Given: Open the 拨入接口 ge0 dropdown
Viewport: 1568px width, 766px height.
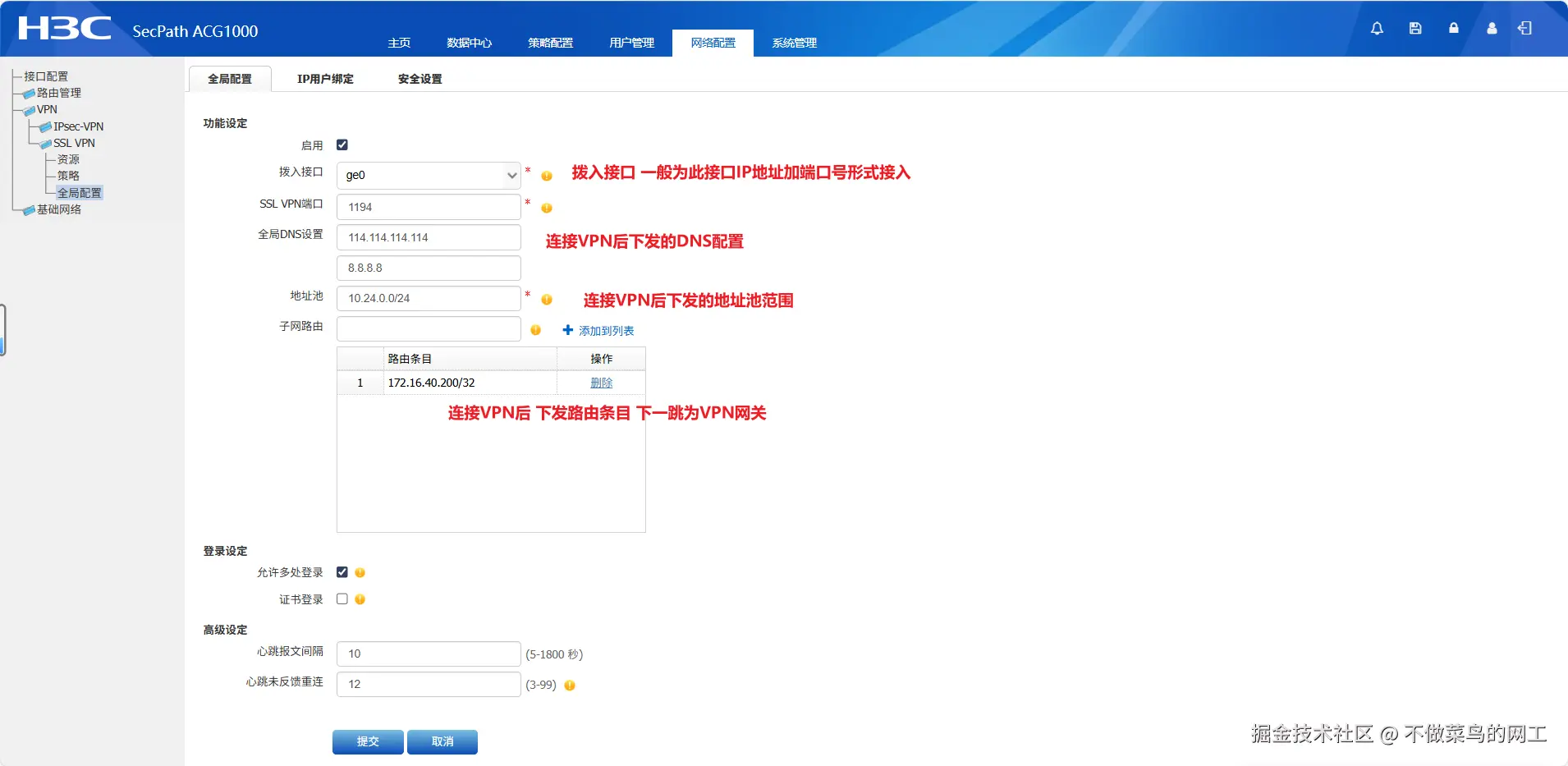Looking at the screenshot, I should pyautogui.click(x=429, y=175).
